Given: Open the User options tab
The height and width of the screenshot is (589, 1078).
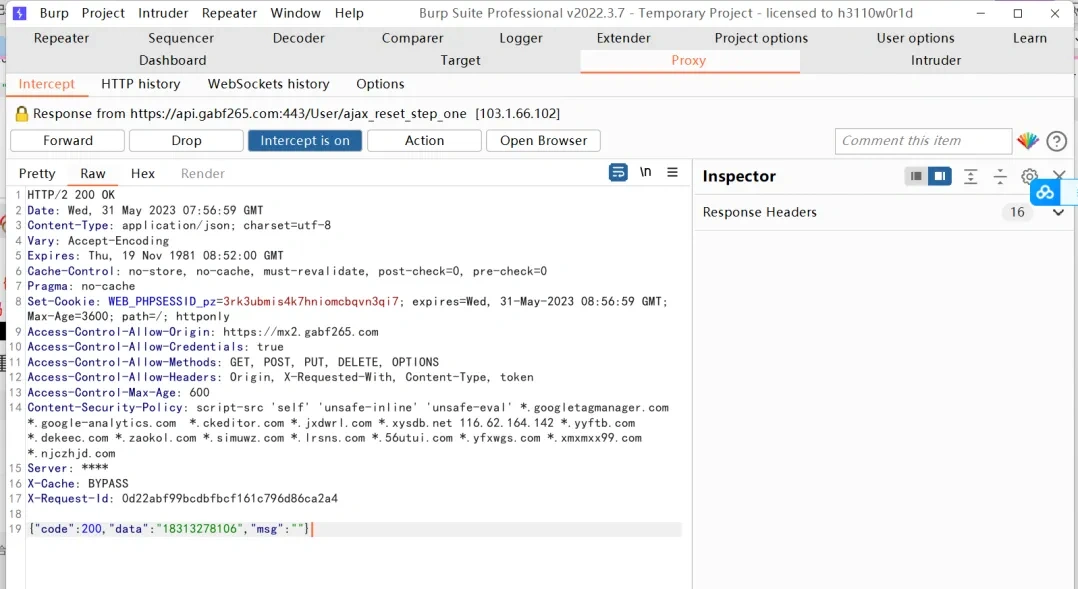Looking at the screenshot, I should coord(915,38).
